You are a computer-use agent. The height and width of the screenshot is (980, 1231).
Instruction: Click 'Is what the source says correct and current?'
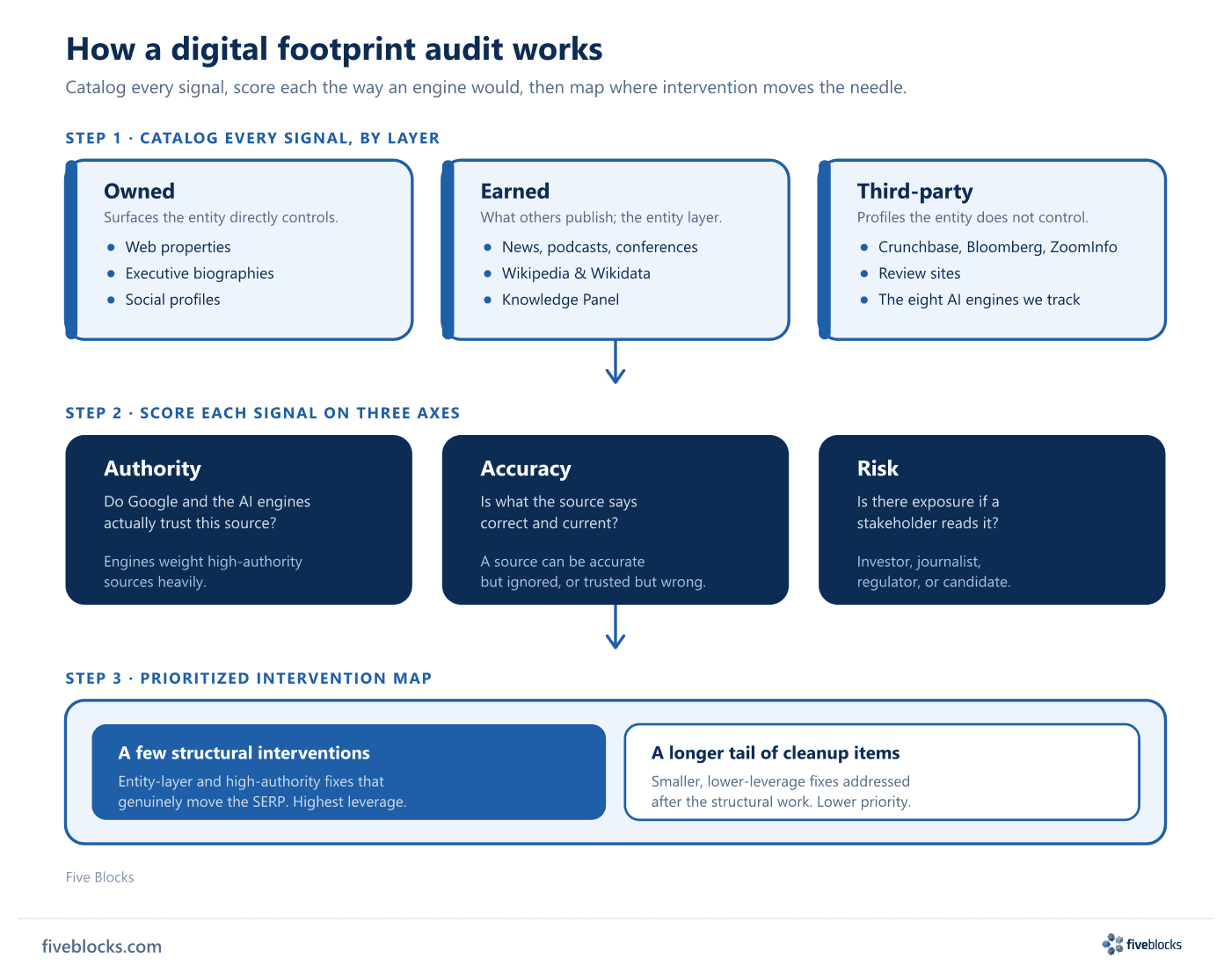[x=559, y=512]
